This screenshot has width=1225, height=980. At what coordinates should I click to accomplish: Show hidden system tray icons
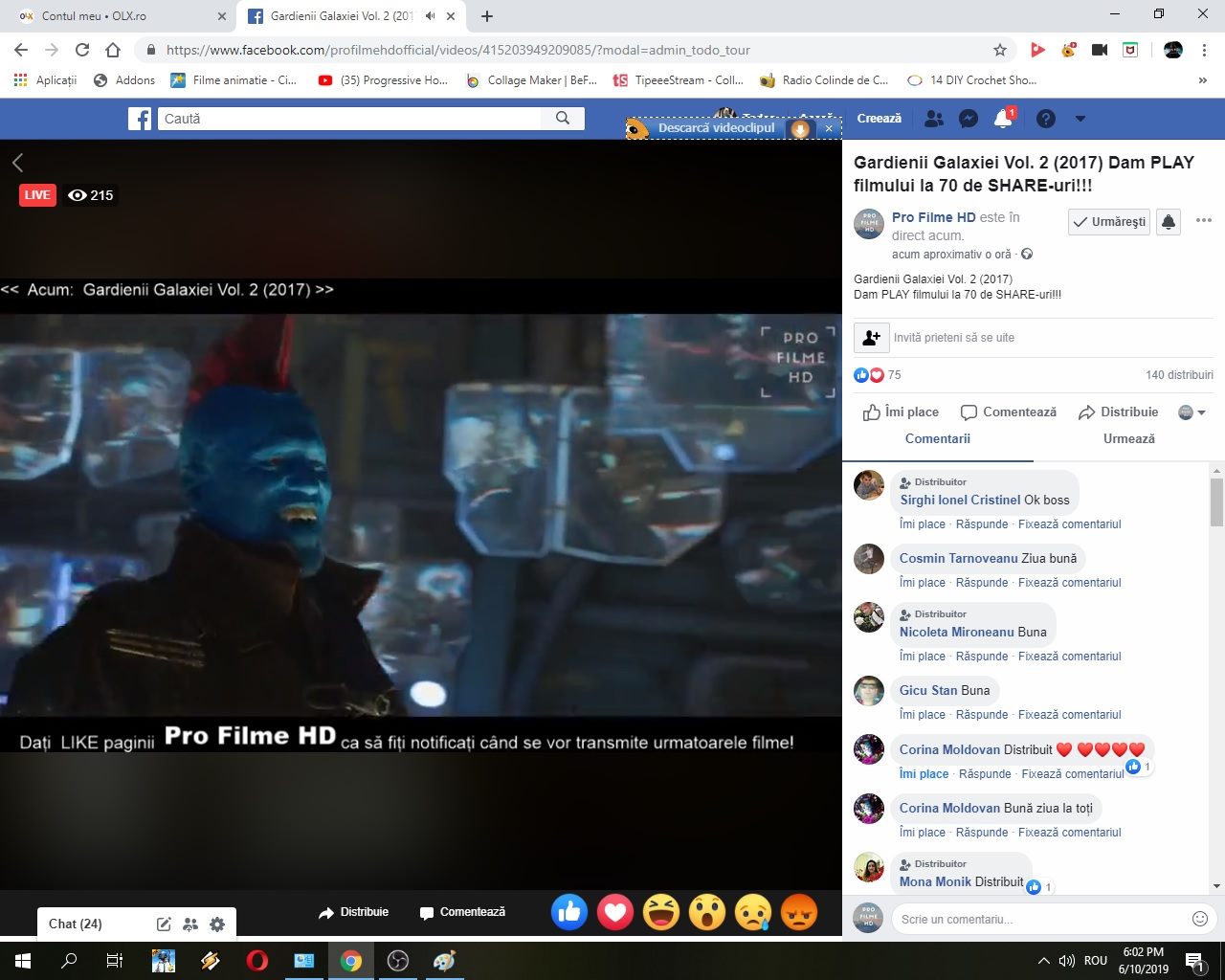point(1044,961)
